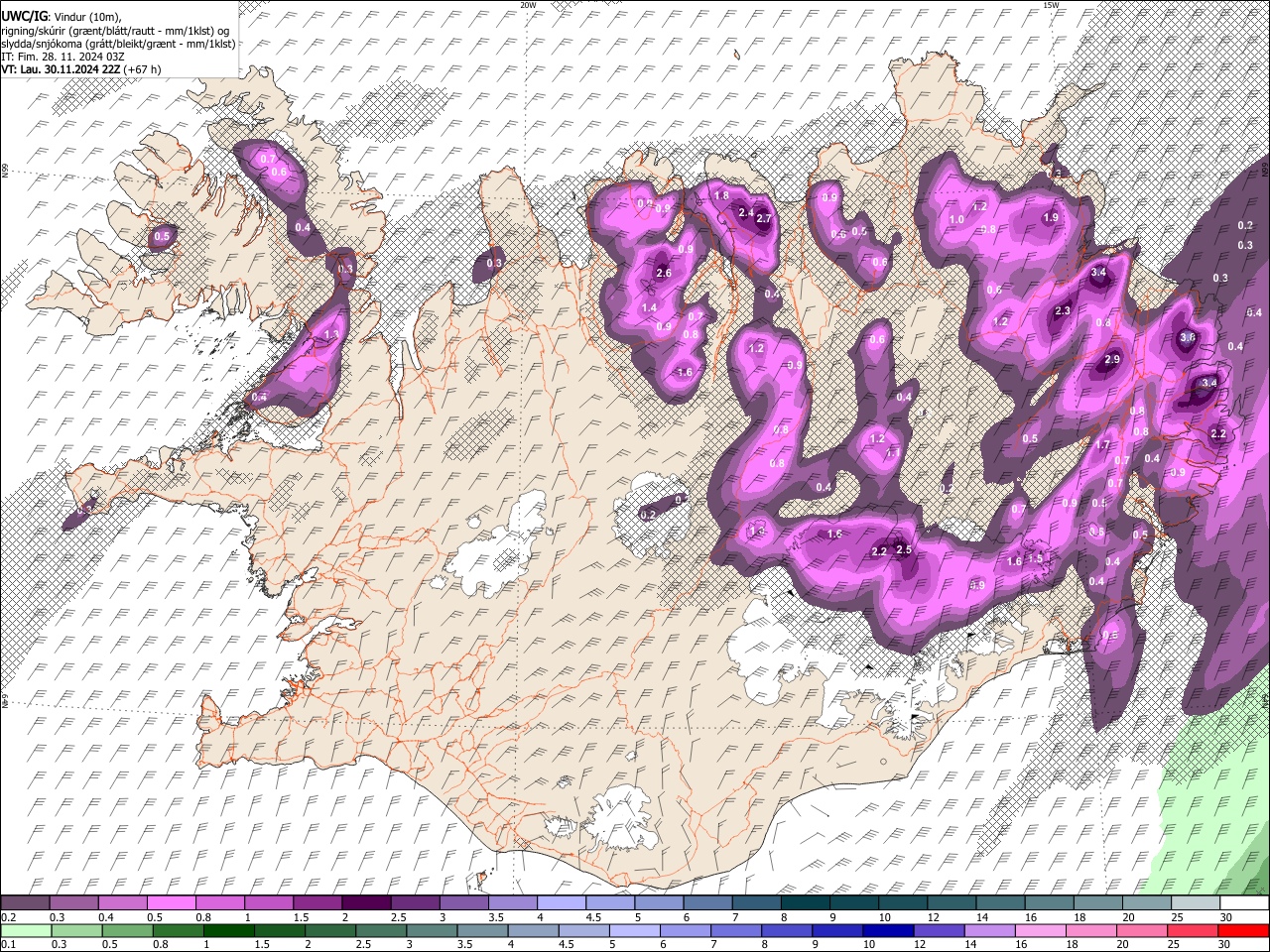Select the '1.0' snowfall value label
This screenshot has width=1270, height=952.
click(x=956, y=220)
